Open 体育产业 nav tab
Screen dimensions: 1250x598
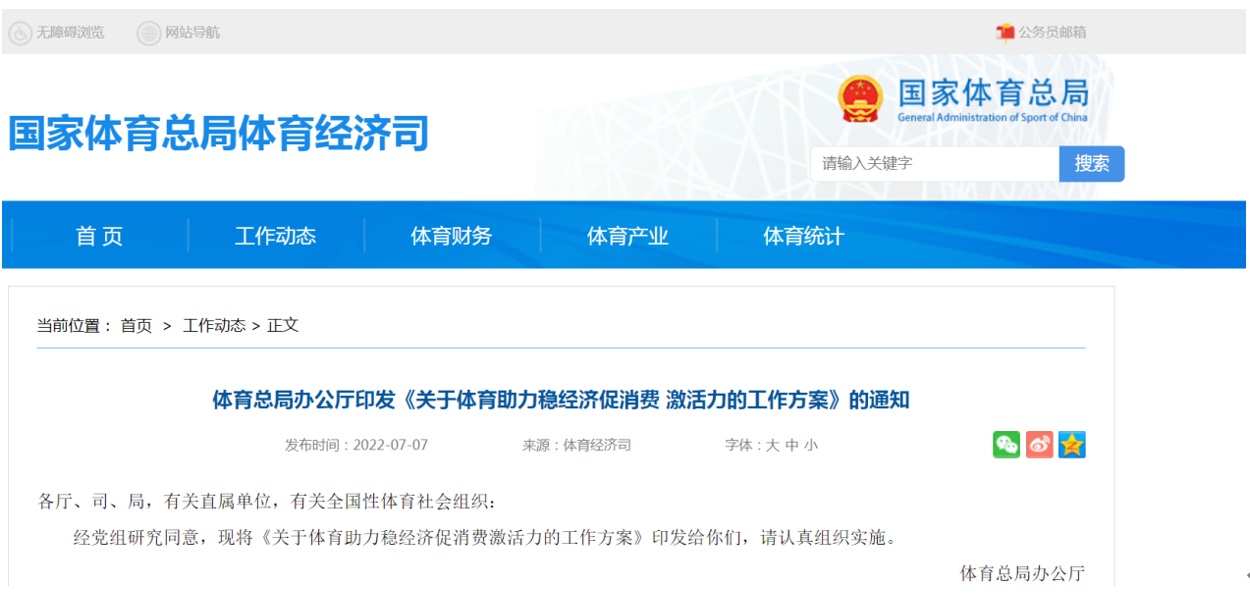tap(627, 236)
